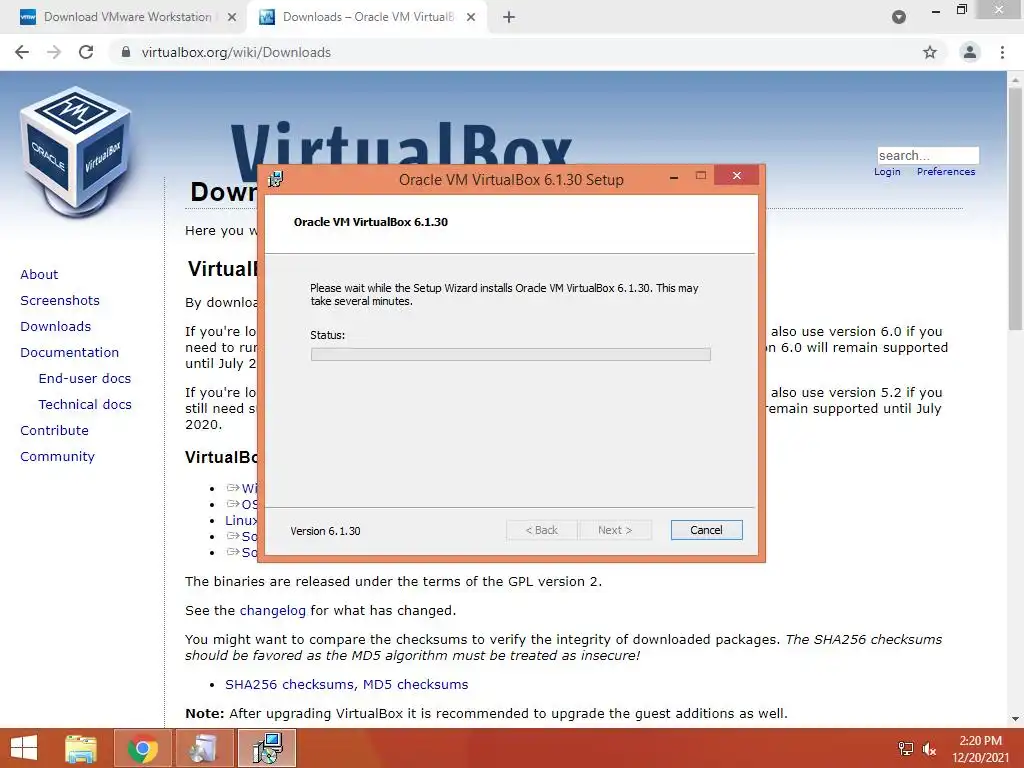Click the Chrome taskbar icon
Viewport: 1024px width, 768px height.
142,748
